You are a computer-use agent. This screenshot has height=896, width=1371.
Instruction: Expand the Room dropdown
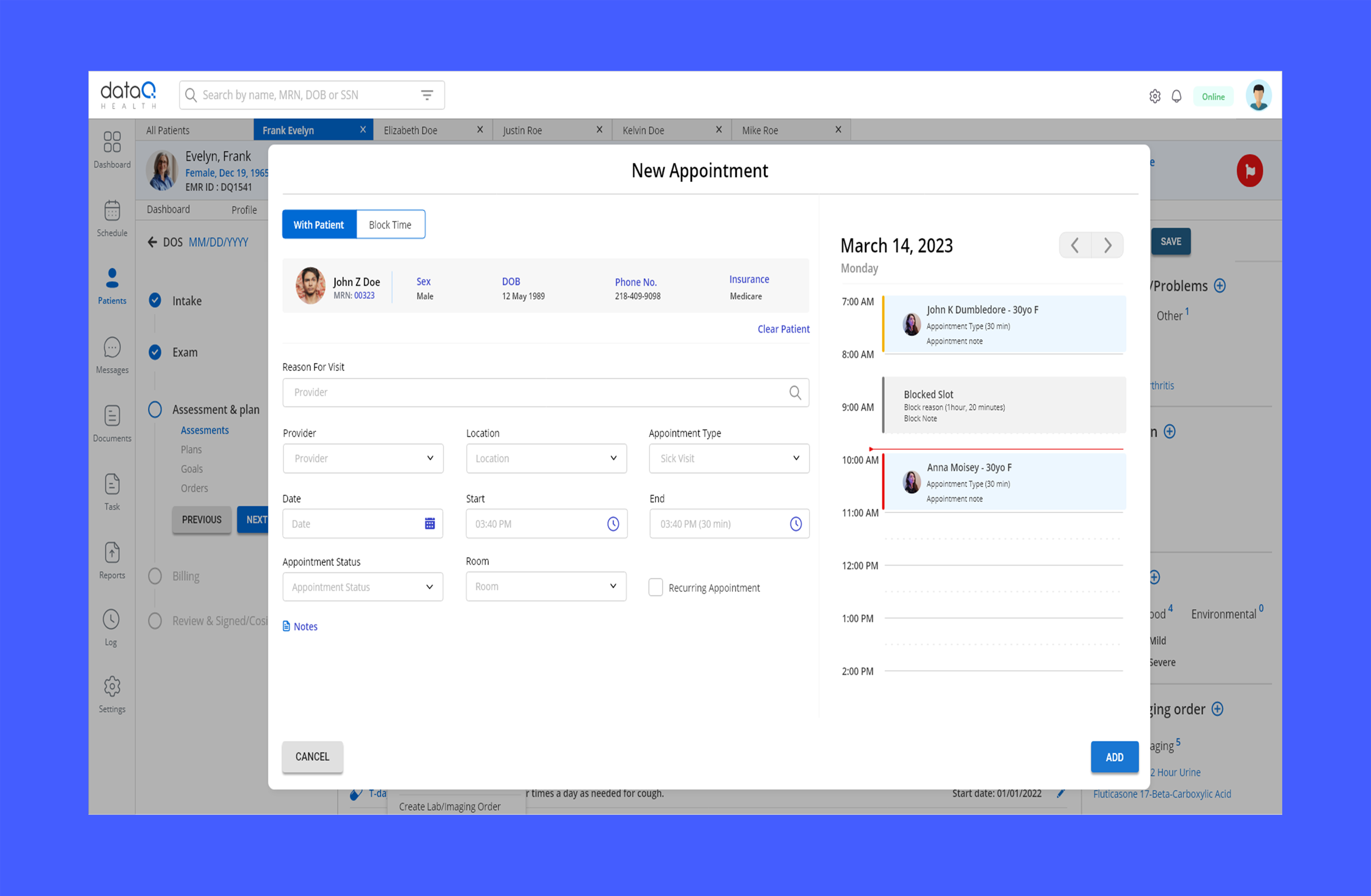[546, 586]
